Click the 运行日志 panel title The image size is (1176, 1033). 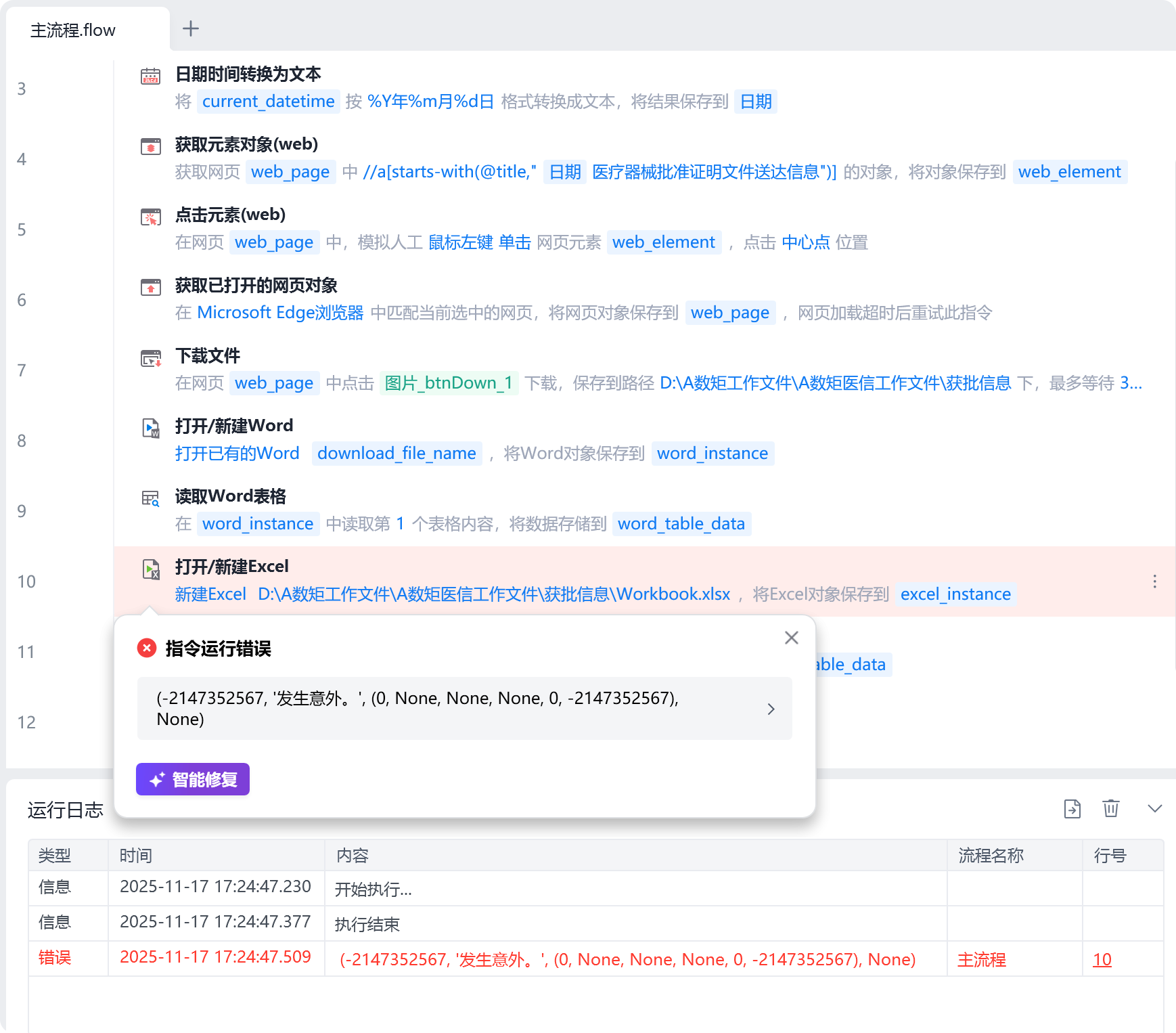[x=66, y=810]
